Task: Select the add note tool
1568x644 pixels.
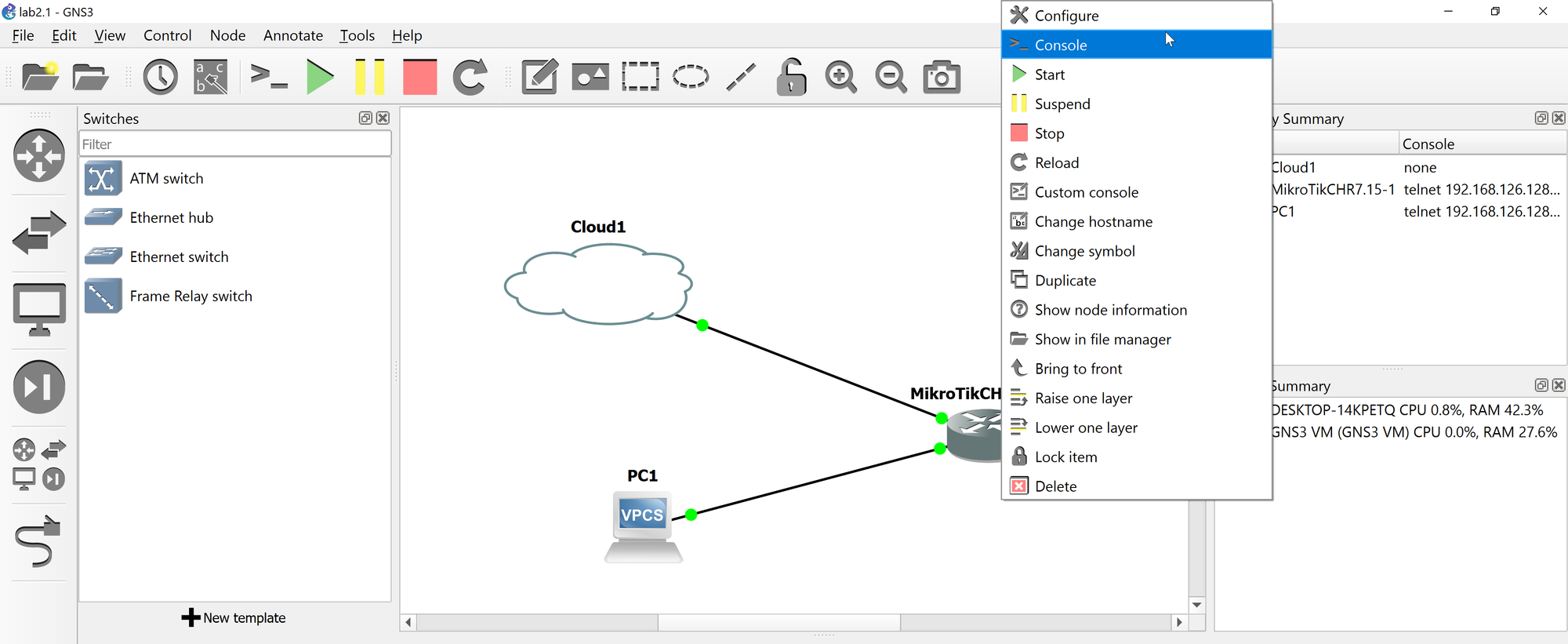Action: pos(540,77)
